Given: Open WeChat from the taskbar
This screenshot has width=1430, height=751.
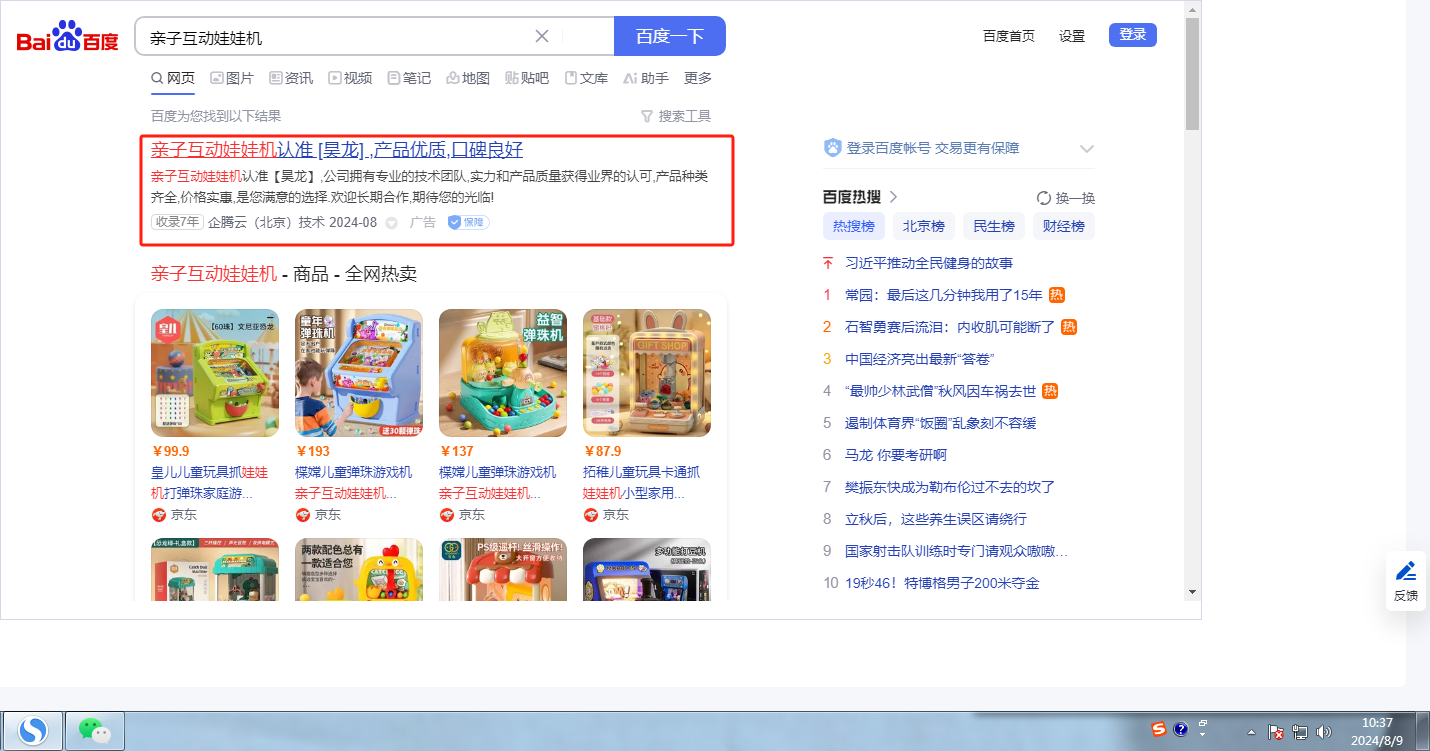Looking at the screenshot, I should [x=95, y=731].
